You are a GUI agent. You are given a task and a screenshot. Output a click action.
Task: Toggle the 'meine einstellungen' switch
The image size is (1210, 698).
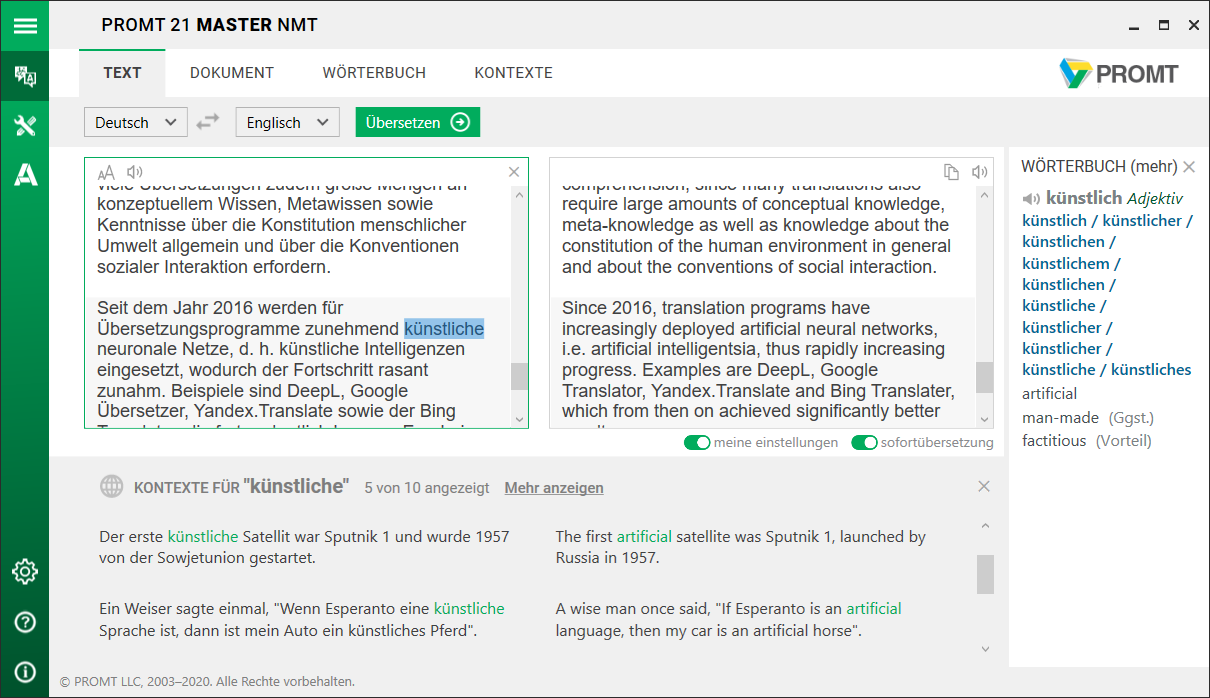click(x=697, y=442)
